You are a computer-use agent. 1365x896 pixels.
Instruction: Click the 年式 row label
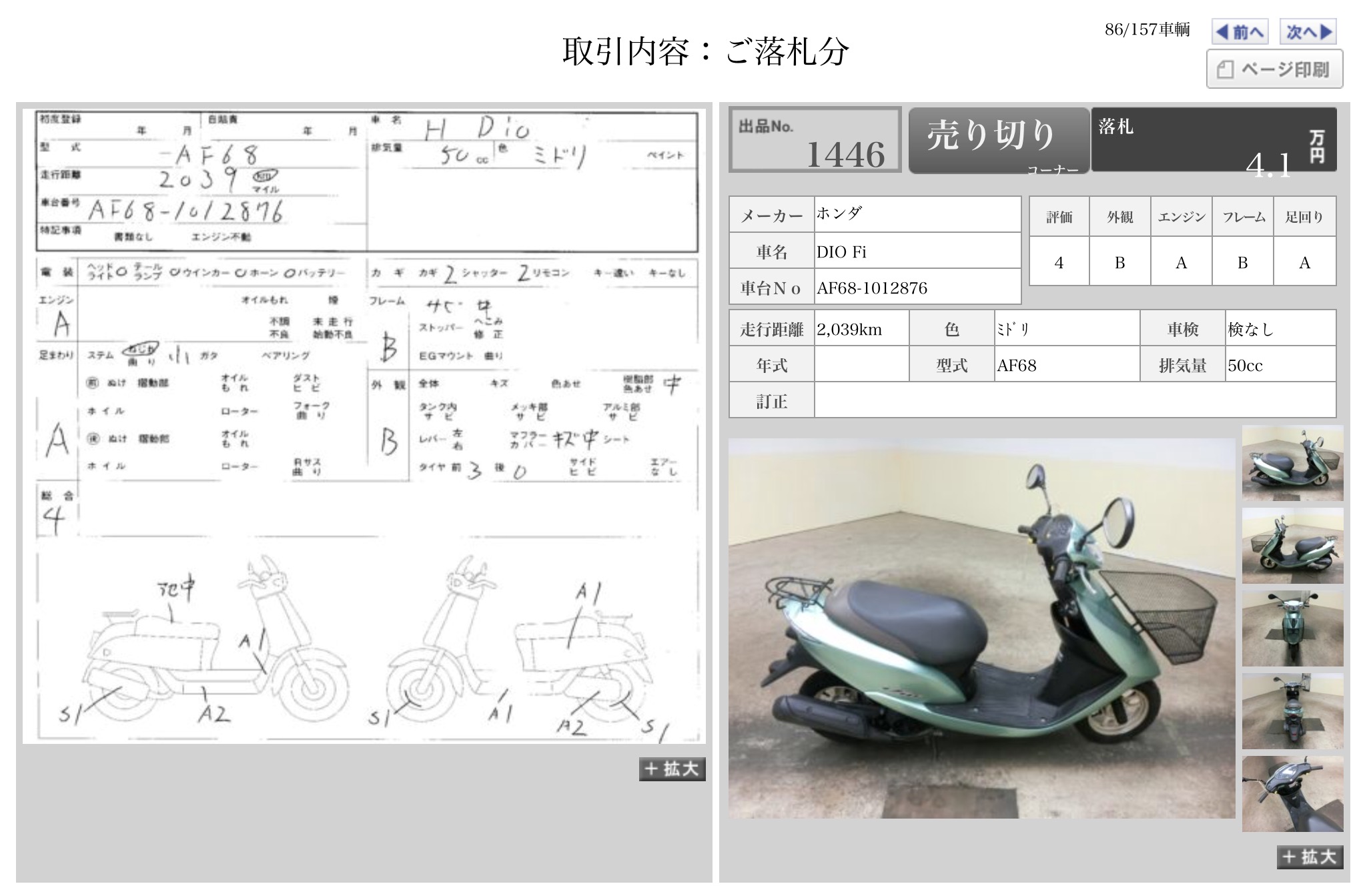point(772,365)
